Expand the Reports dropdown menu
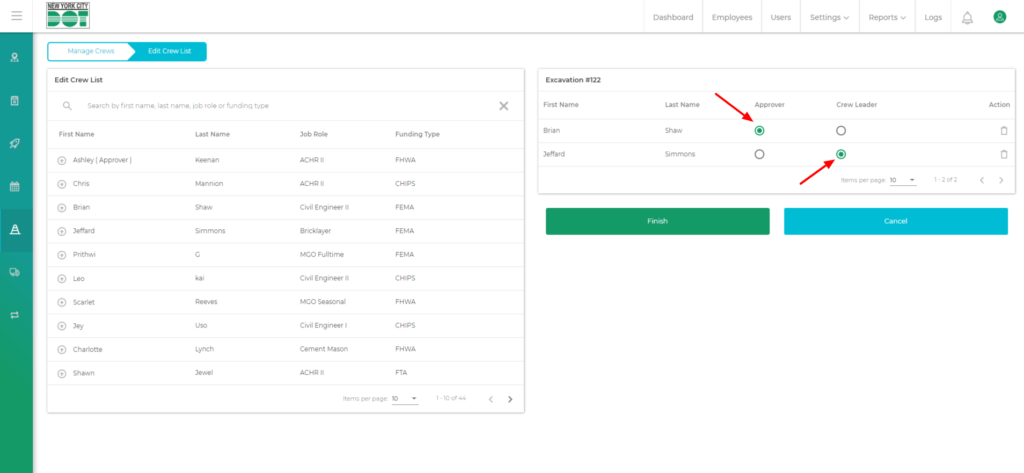The width and height of the screenshot is (1024, 473). click(887, 17)
